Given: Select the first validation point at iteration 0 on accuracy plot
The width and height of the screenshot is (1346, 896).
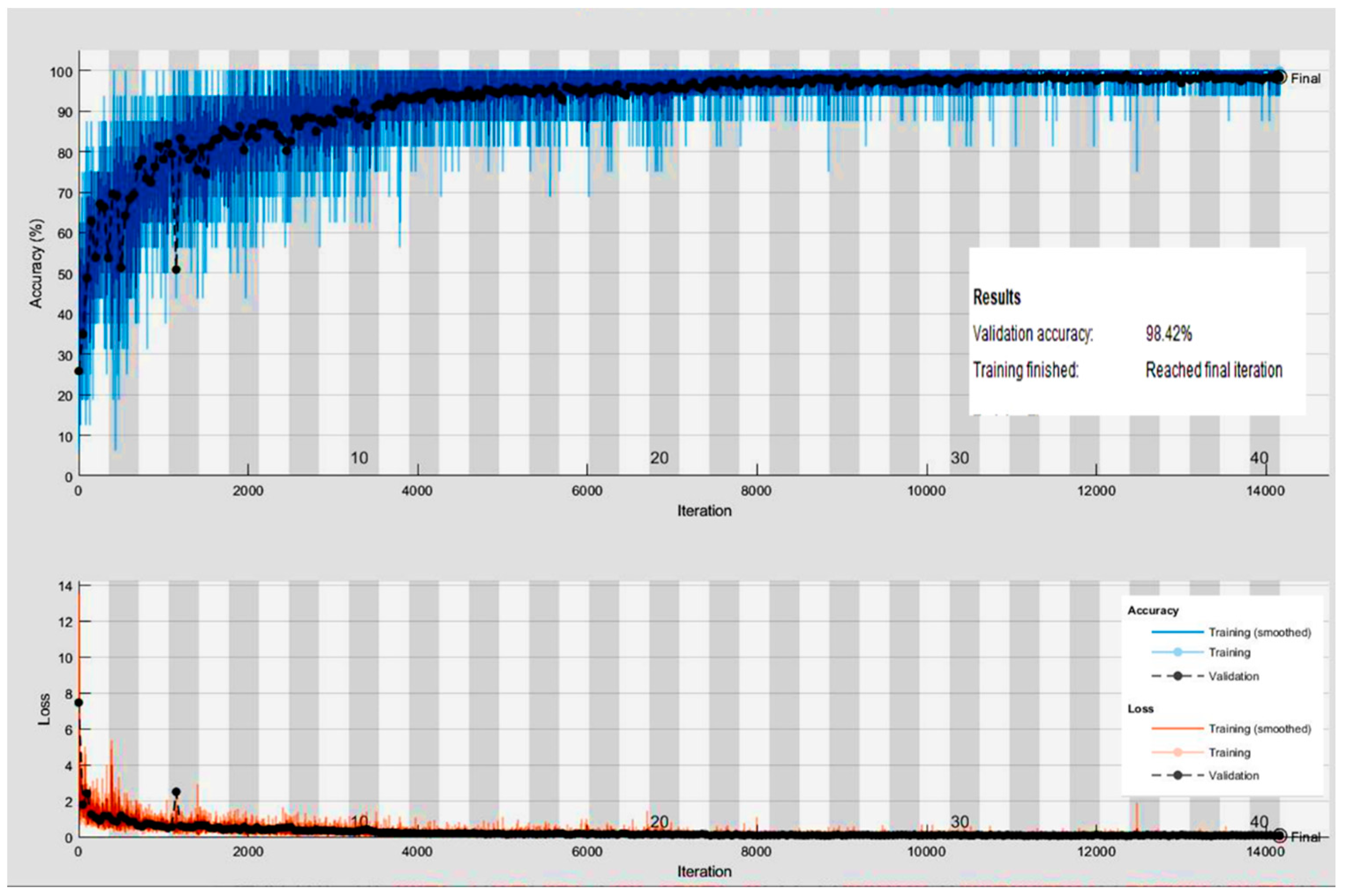Looking at the screenshot, I should (x=79, y=371).
